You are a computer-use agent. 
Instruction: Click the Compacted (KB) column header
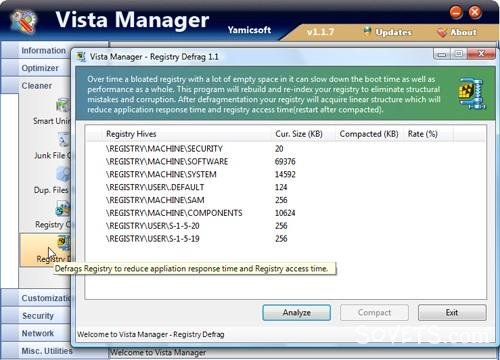coord(369,134)
